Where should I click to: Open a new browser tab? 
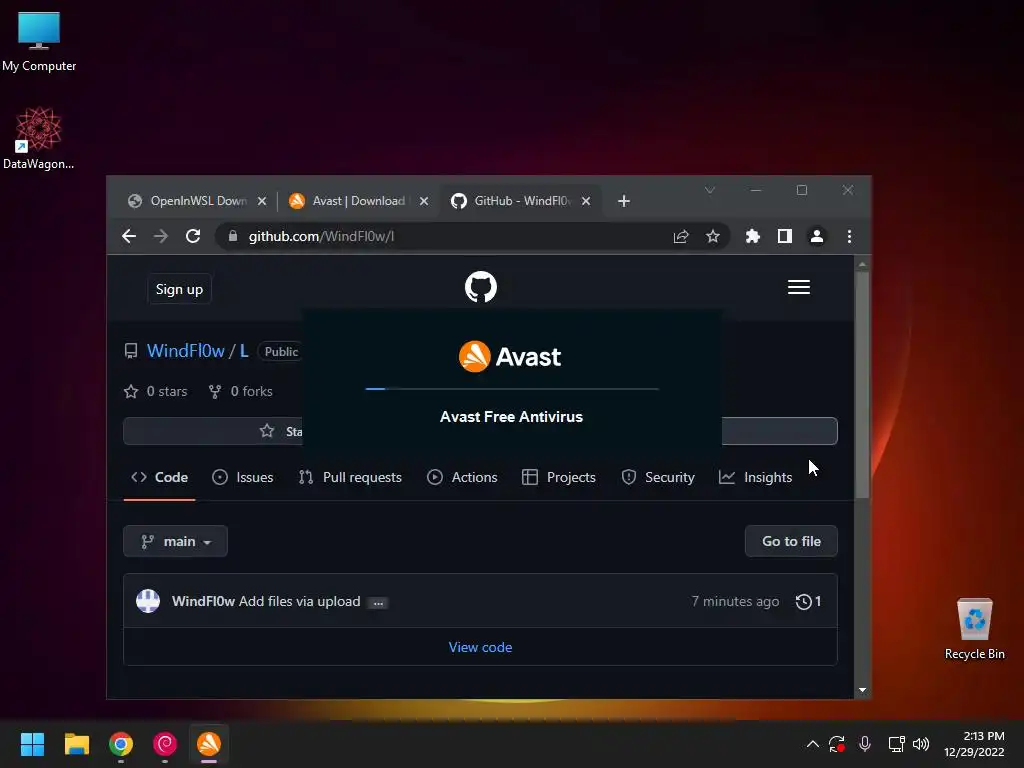pos(624,201)
